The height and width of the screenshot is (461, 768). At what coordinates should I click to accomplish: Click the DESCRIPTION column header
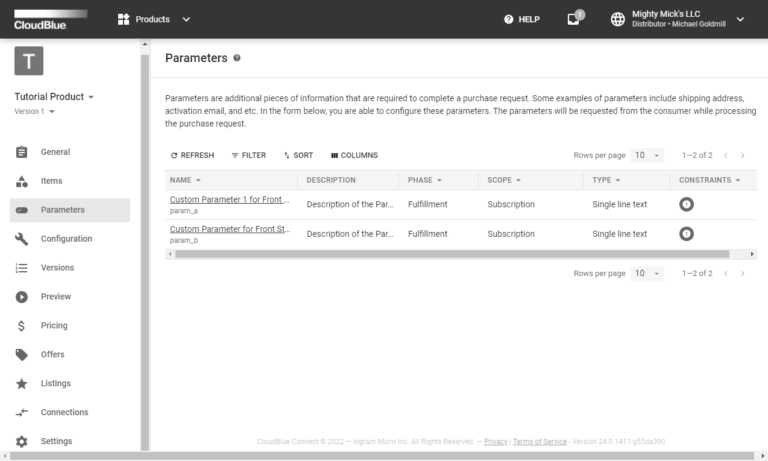[x=331, y=180]
